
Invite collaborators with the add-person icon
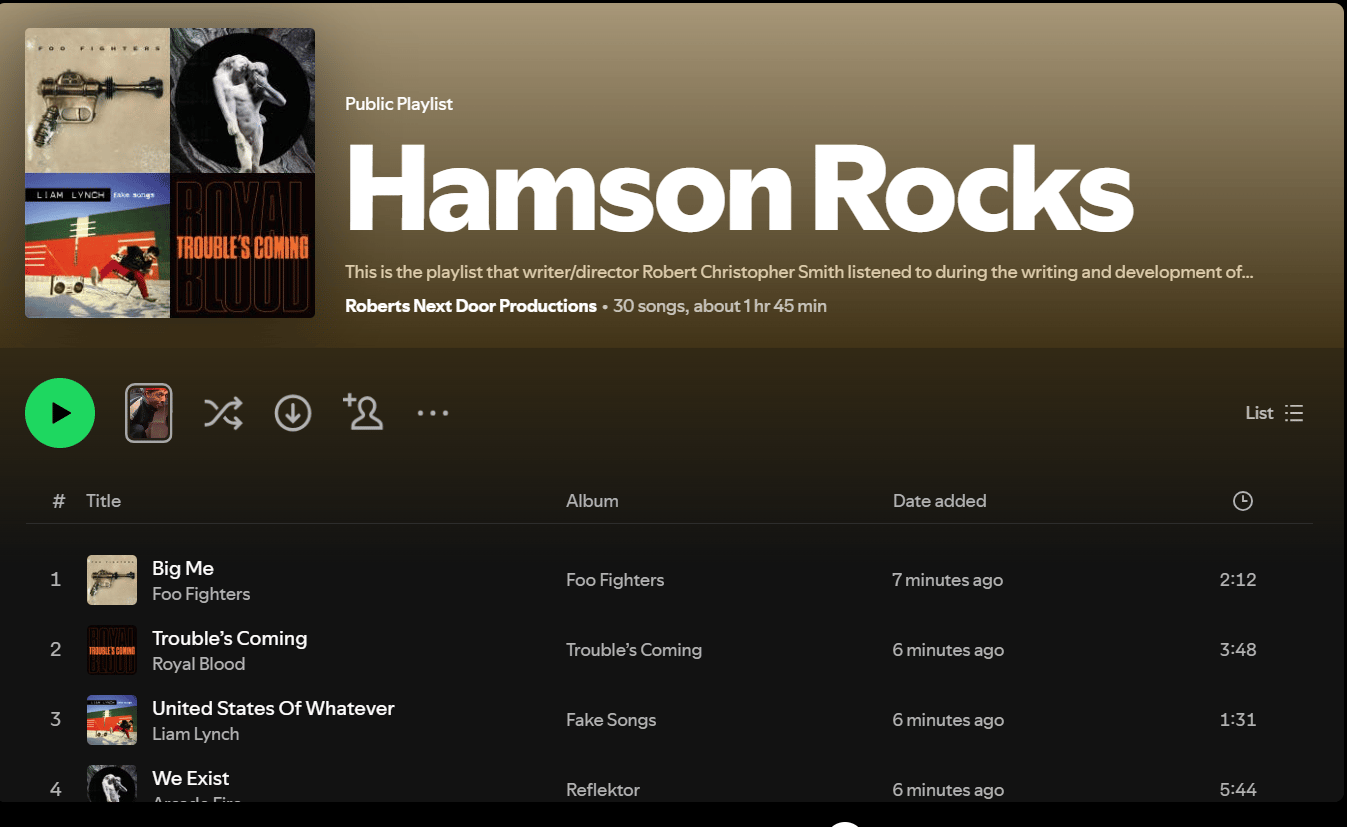363,412
